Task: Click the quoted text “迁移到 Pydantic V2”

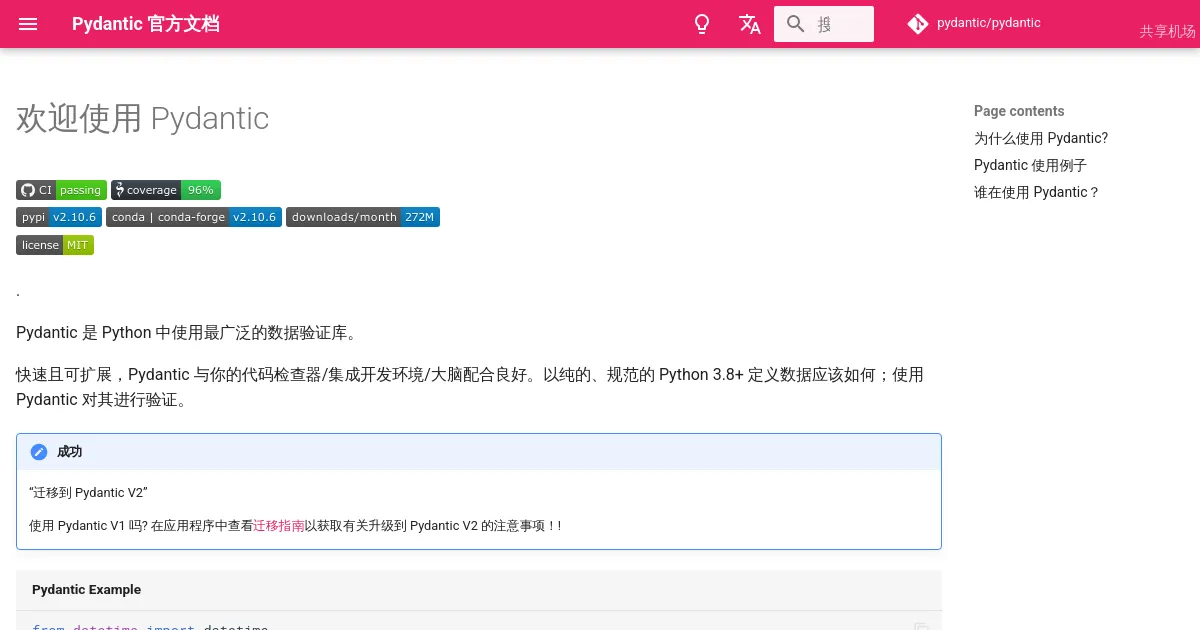Action: click(89, 493)
